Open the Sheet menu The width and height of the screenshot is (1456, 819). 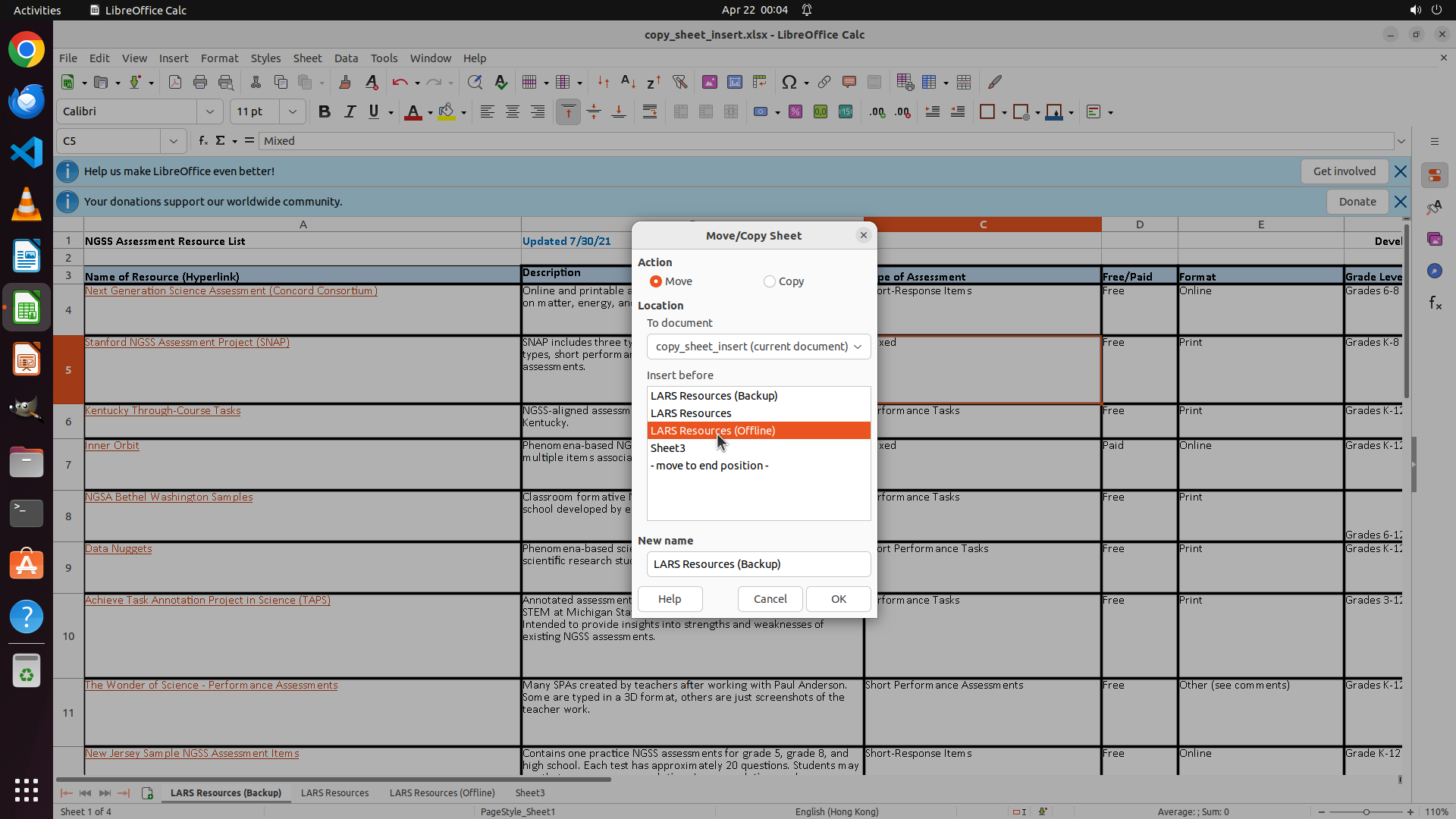(307, 58)
